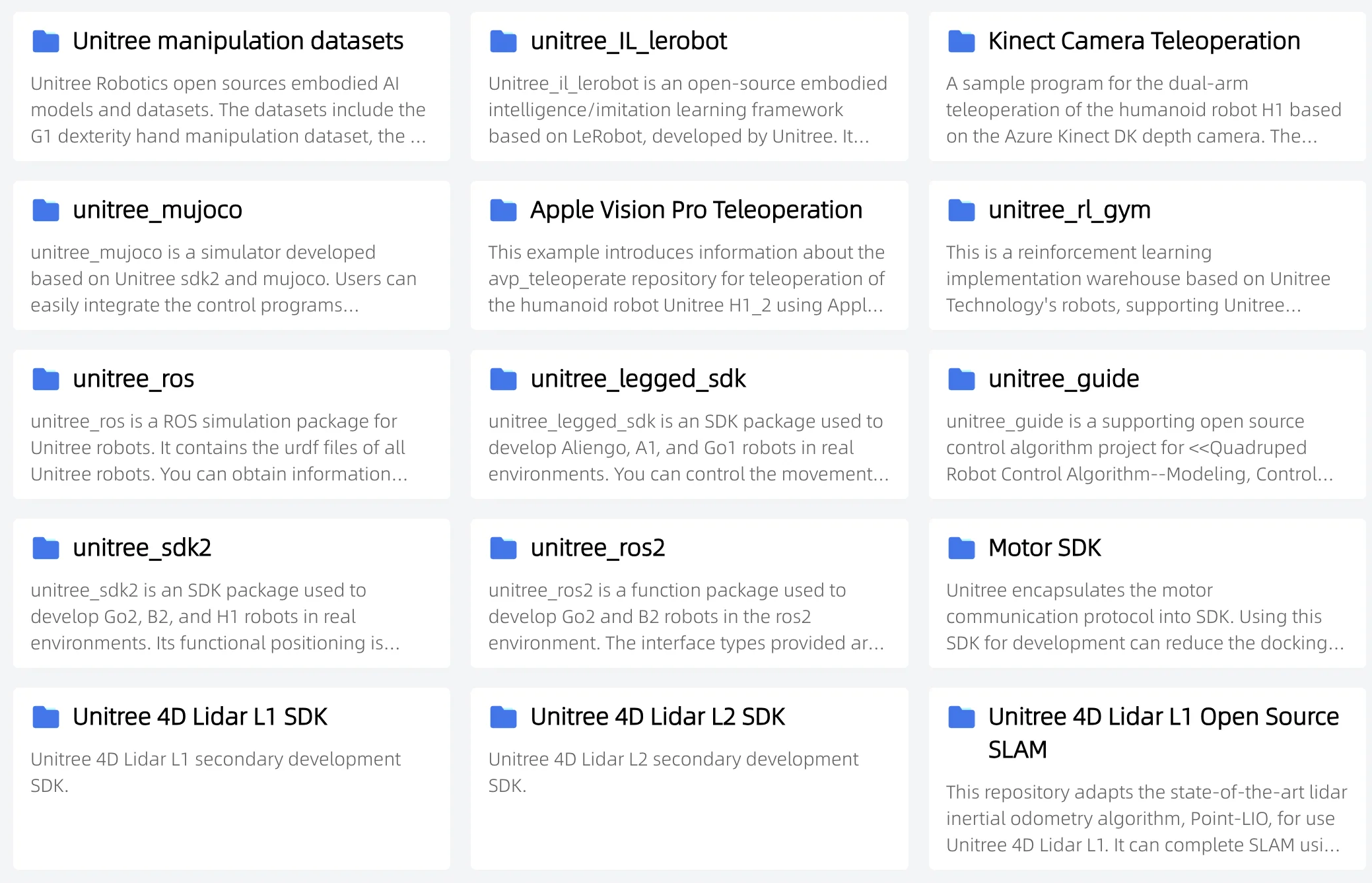Click the folder icon beside unitree_IL_lerobot
This screenshot has height=883, width=1372.
(x=503, y=41)
